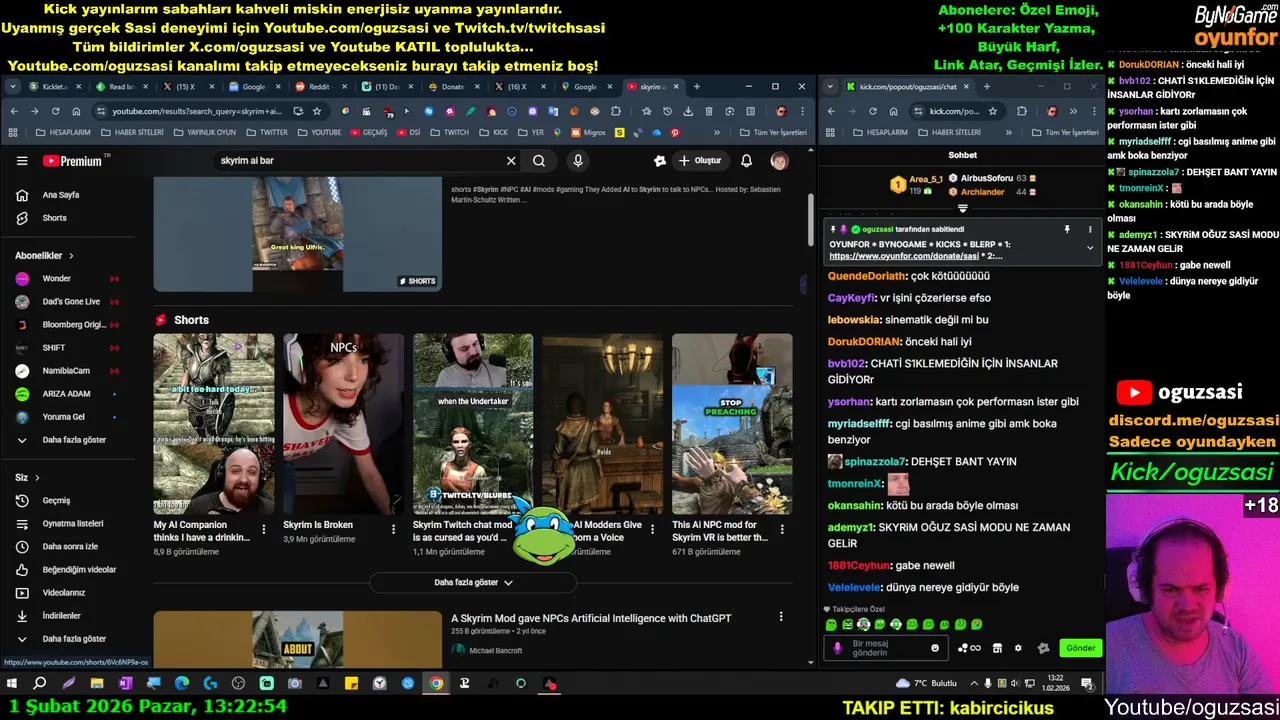Go home in the Kick chat window
This screenshot has height=720, width=1280.
(893, 111)
